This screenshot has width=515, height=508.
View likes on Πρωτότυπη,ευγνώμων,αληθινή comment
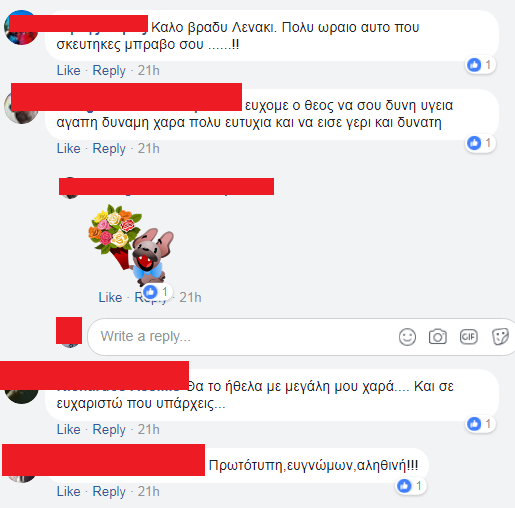[411, 486]
